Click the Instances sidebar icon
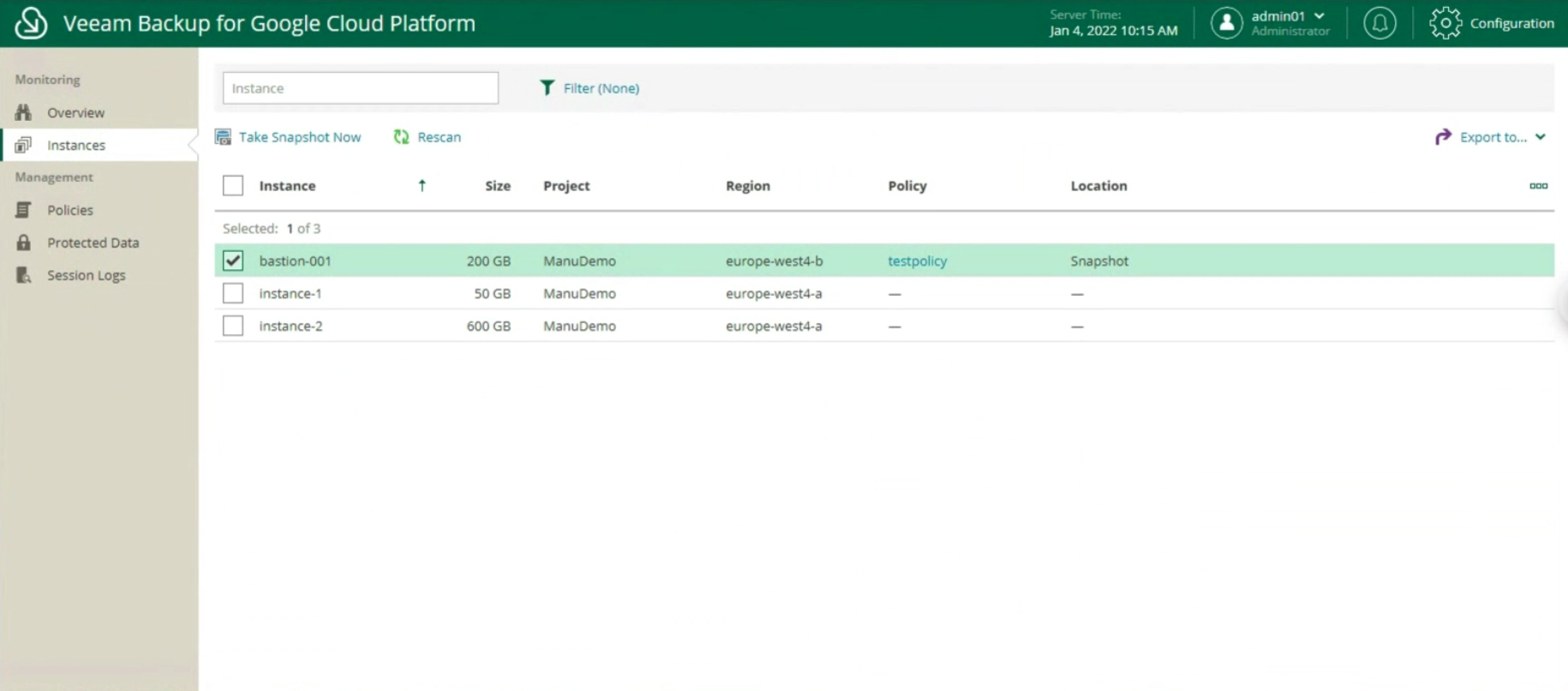The height and width of the screenshot is (691, 1568). pos(23,145)
